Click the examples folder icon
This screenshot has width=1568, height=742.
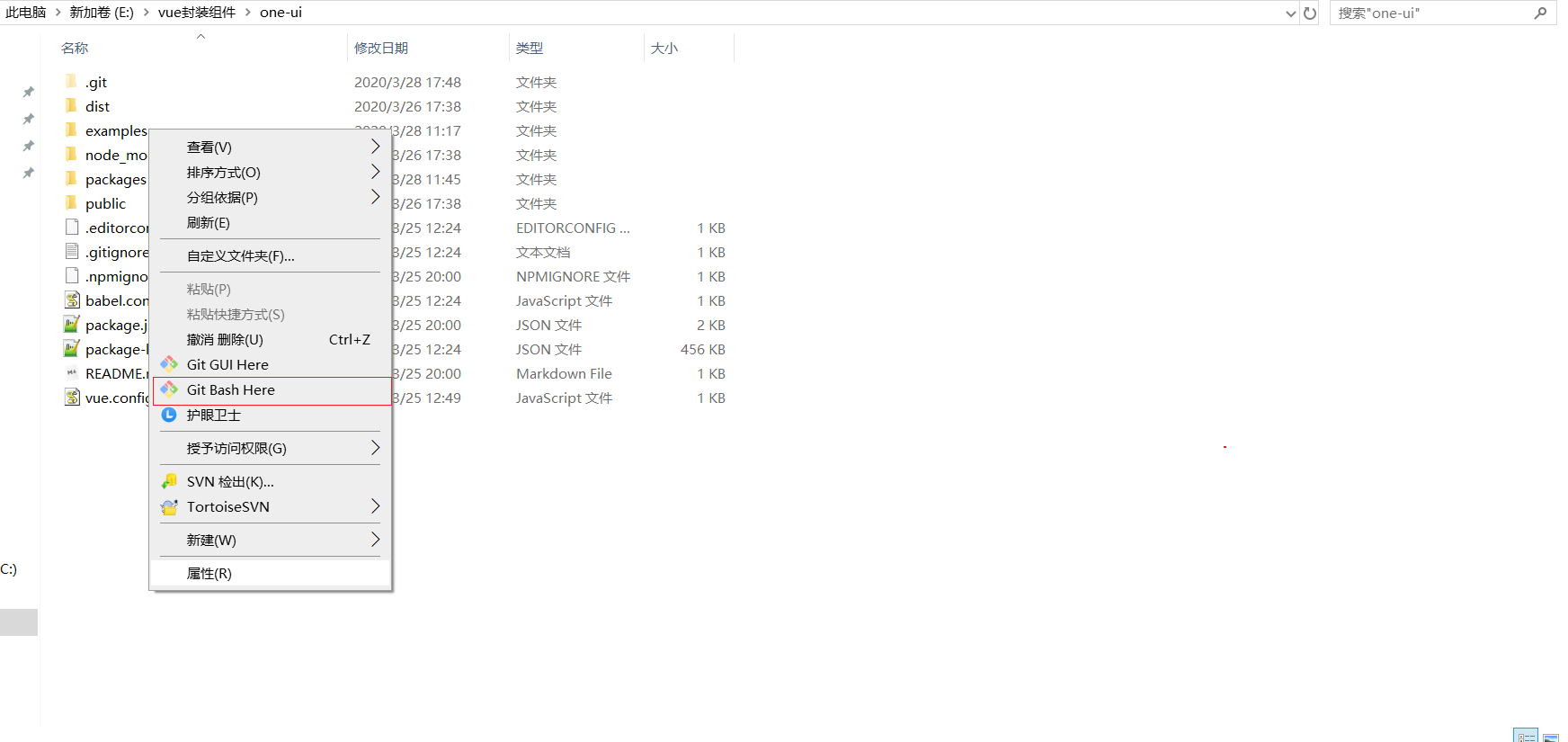click(71, 130)
